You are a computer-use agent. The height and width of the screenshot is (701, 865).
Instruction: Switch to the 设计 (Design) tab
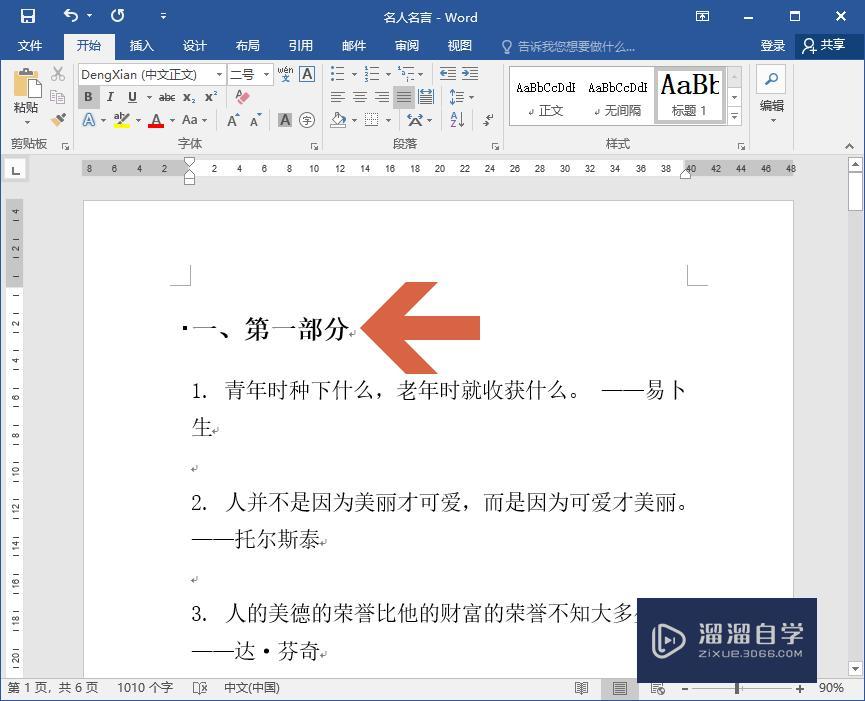coord(195,46)
